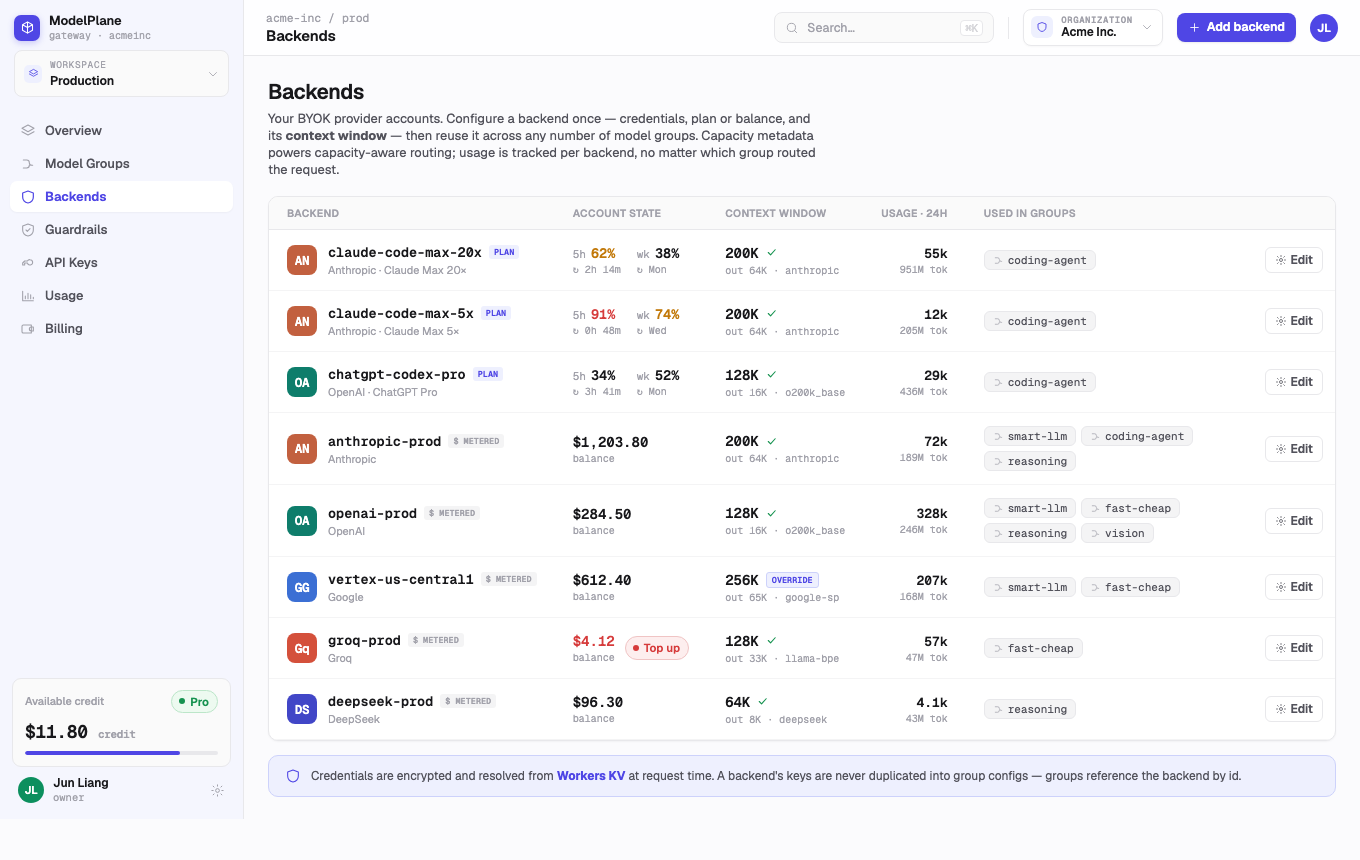This screenshot has width=1360, height=860.
Task: Click the AN icon for claude-code-max-20x
Action: coord(302,260)
